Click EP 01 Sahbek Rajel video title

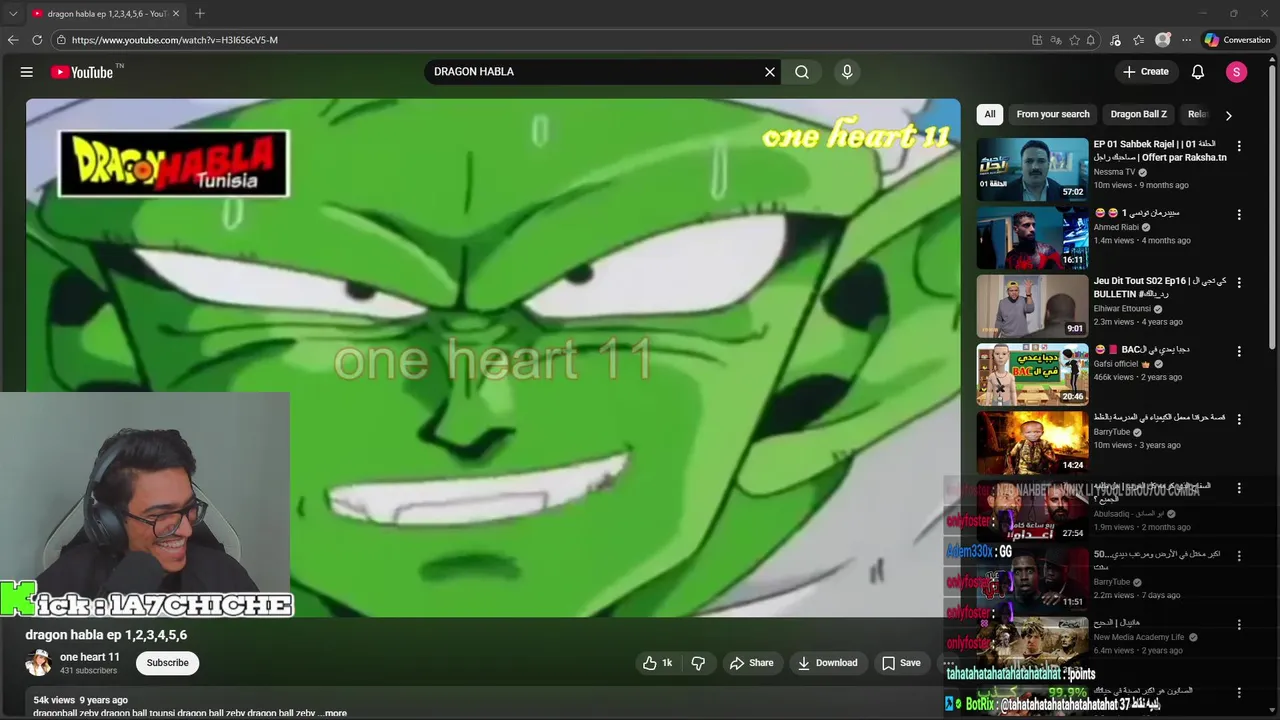tap(1160, 151)
